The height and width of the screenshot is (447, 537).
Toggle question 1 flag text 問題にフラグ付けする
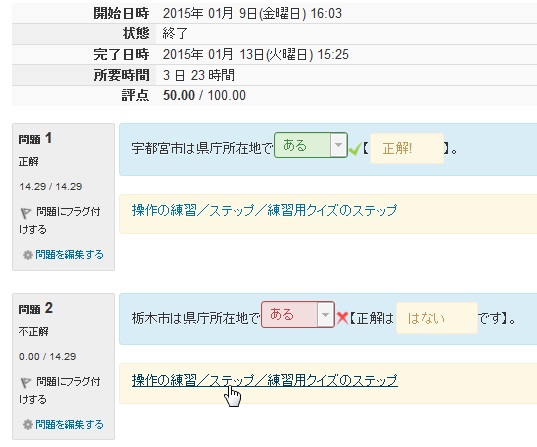click(60, 220)
